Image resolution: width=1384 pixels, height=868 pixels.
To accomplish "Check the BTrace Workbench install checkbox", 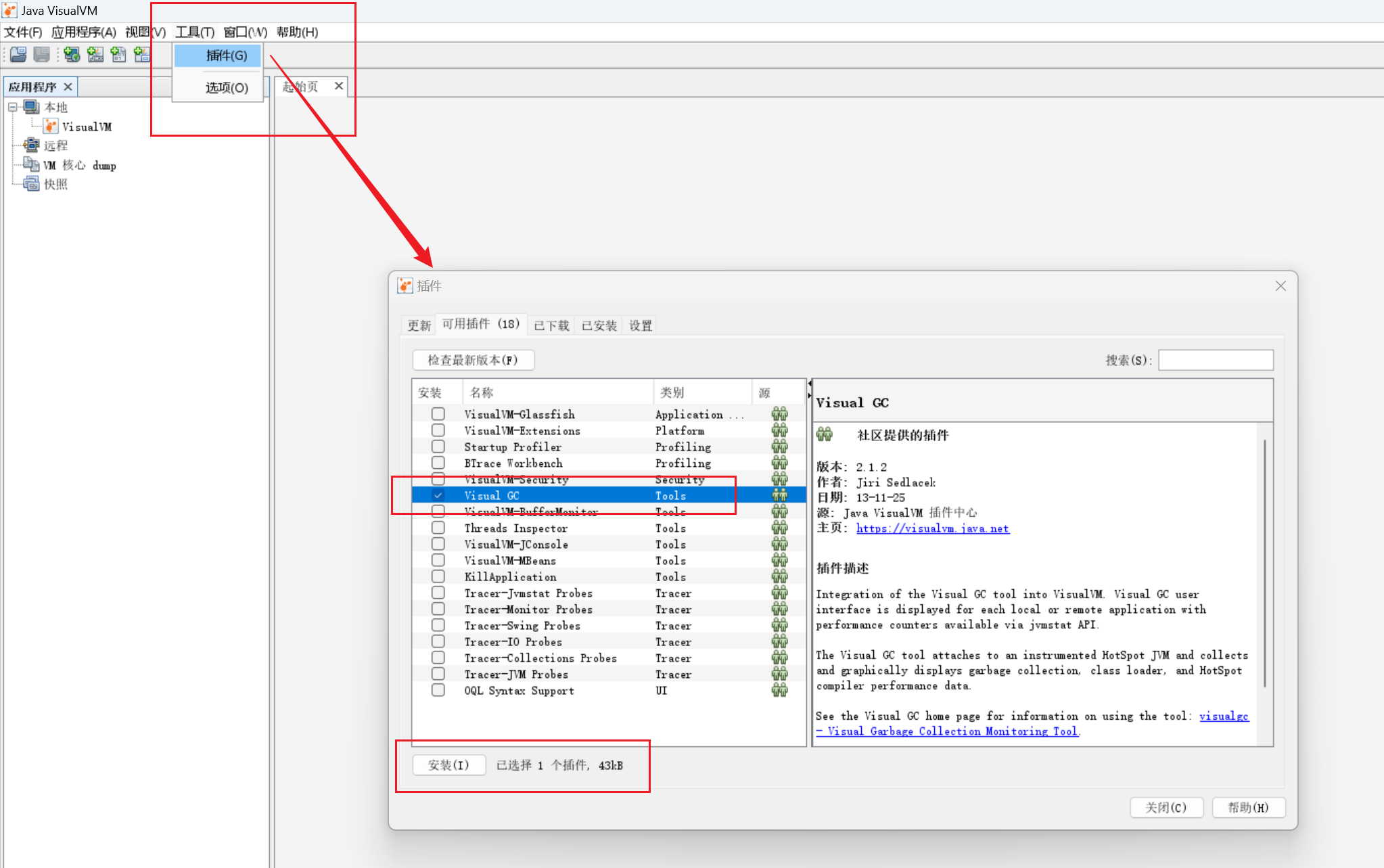I will pyautogui.click(x=438, y=463).
